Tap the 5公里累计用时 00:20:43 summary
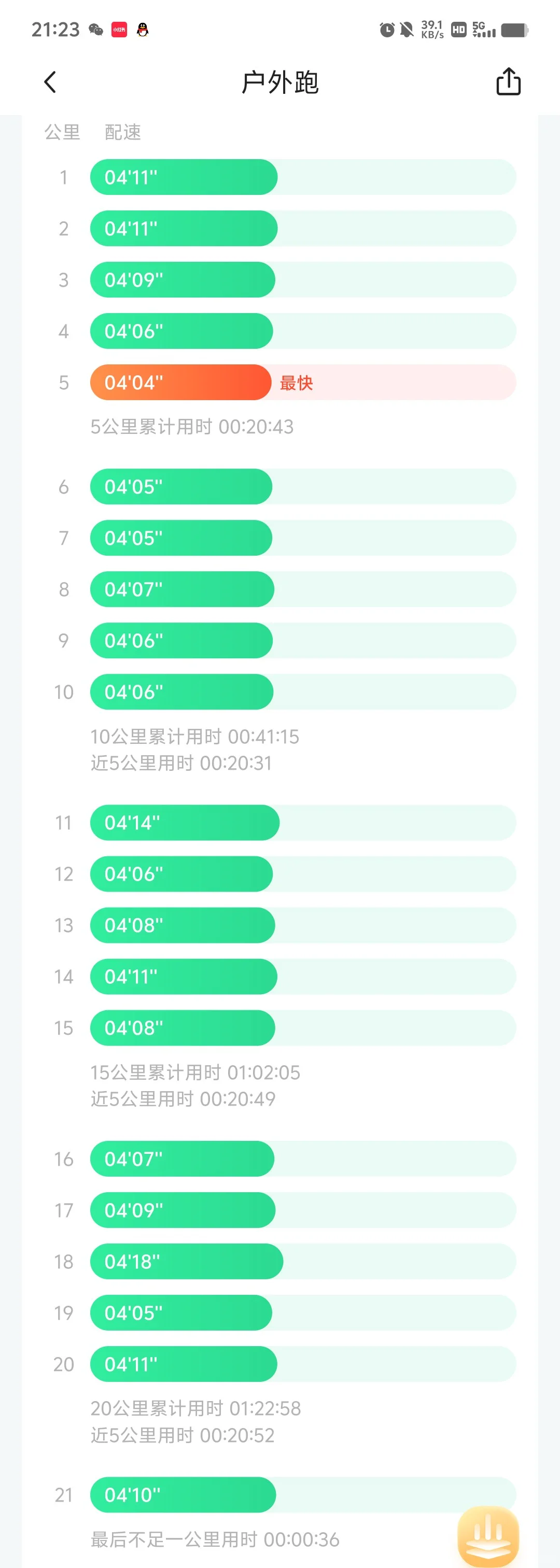This screenshot has width=560, height=1568. coord(192,427)
